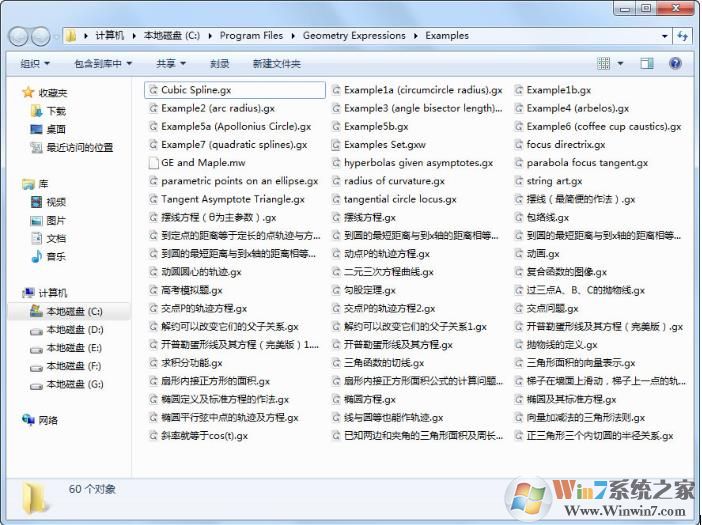Navigate to 本地磁盘 (C:) in address bar
The image size is (702, 525).
[x=172, y=35]
